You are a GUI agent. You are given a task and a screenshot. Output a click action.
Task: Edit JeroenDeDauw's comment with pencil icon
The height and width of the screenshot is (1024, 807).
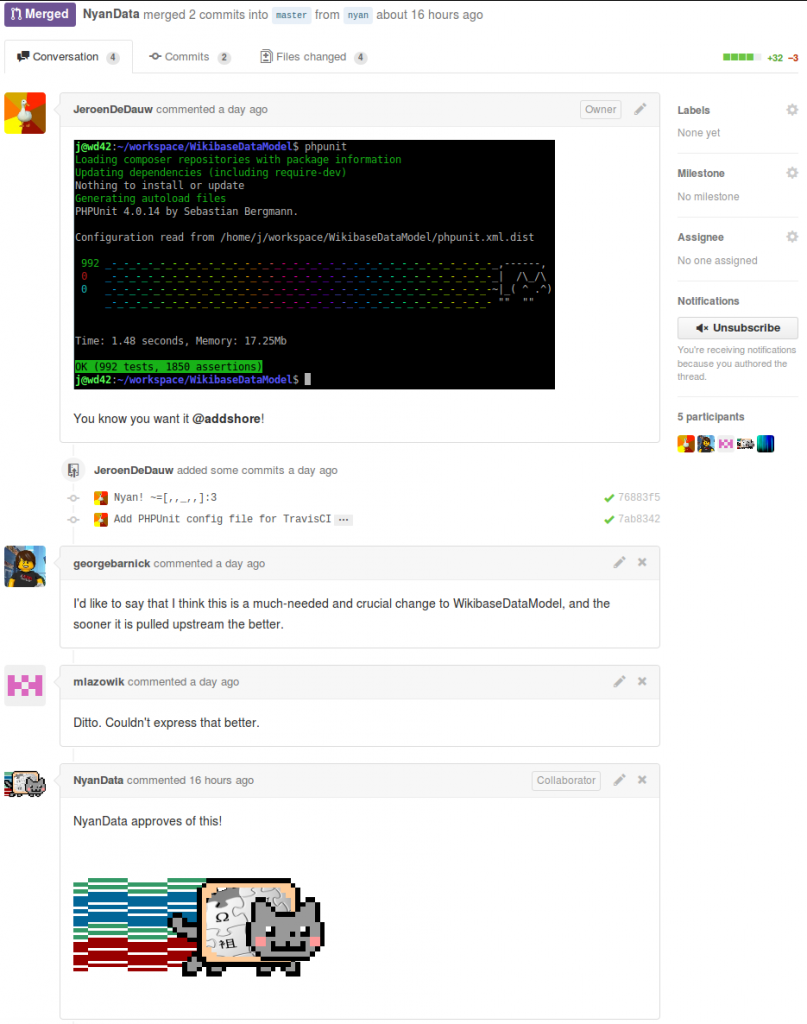point(640,109)
